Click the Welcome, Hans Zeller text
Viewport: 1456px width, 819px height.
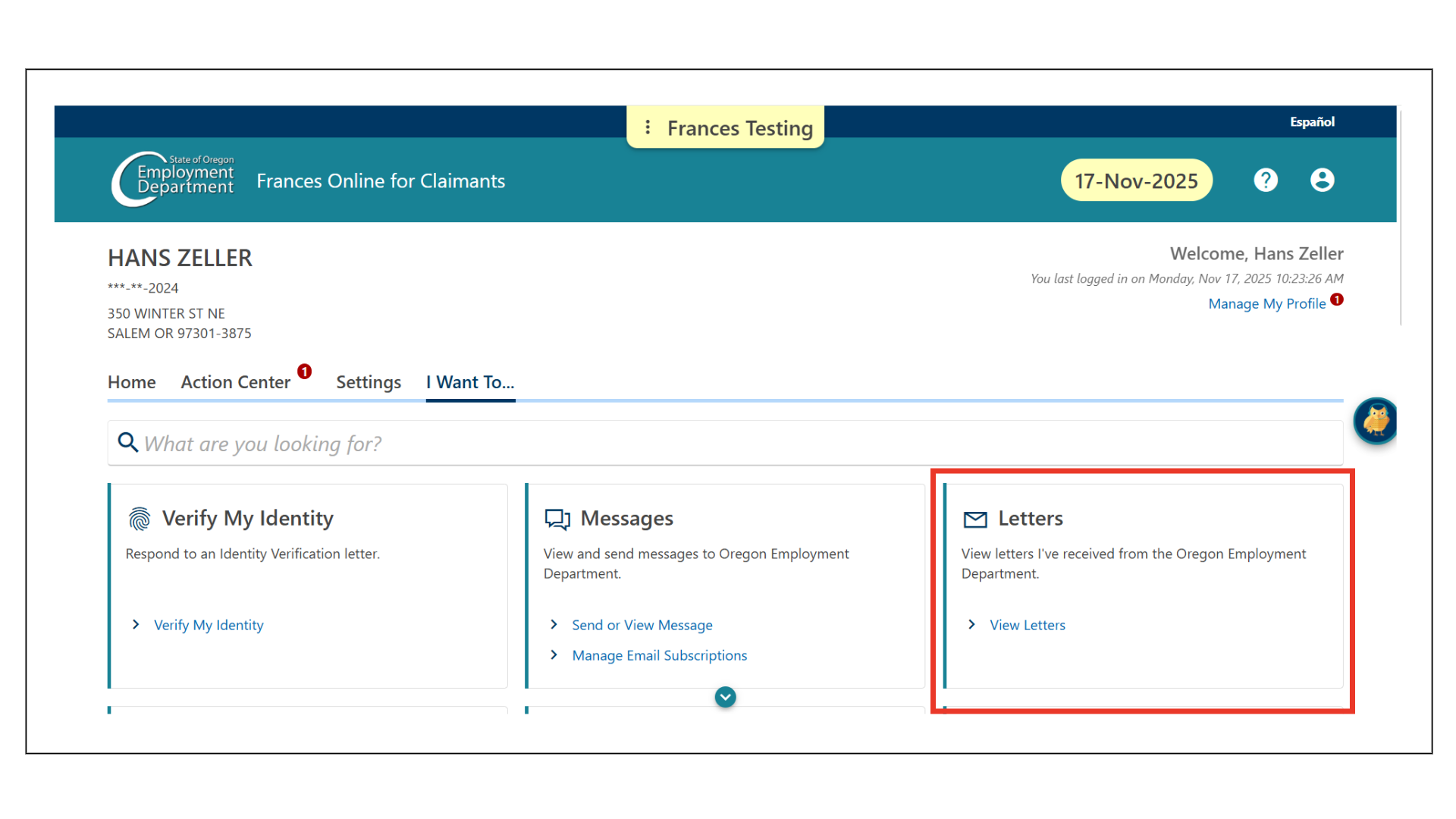click(1257, 254)
